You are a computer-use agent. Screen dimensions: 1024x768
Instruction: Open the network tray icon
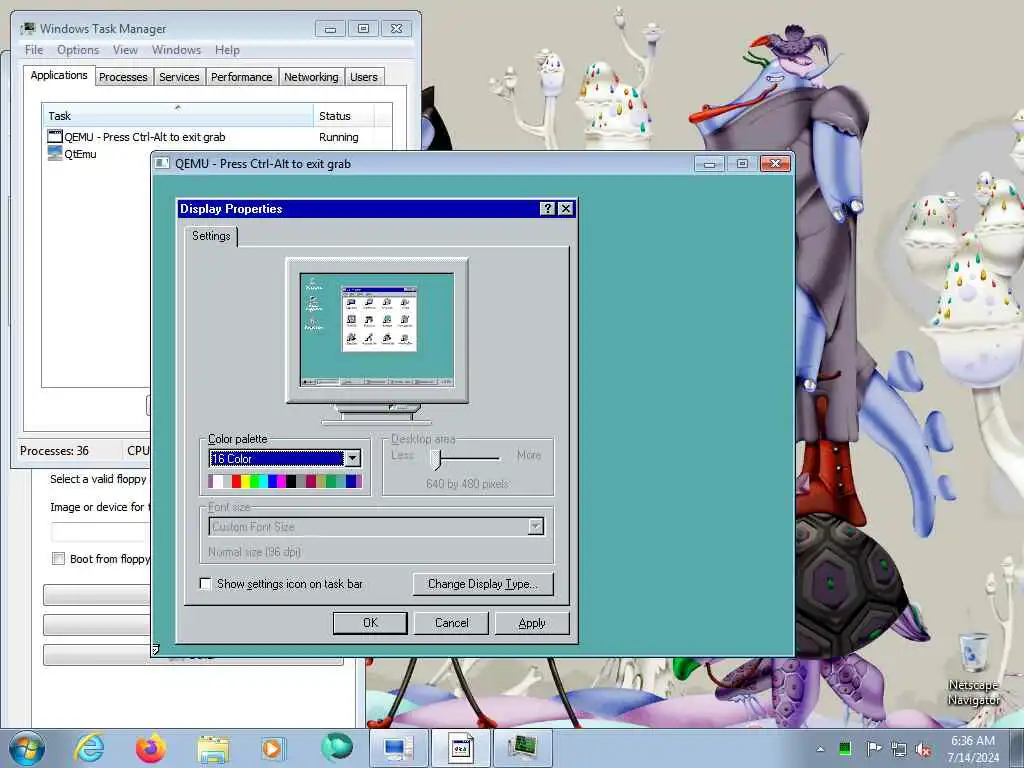(899, 749)
